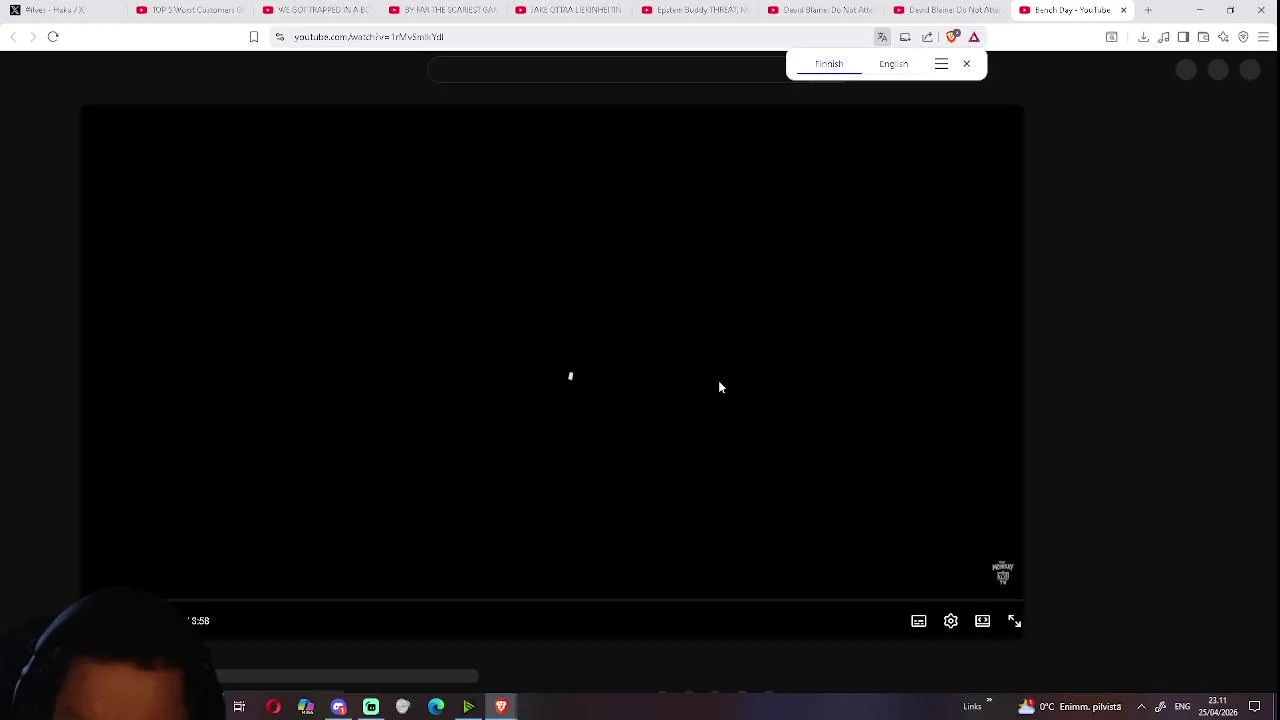Go back to previous page
This screenshot has height=720, width=1280.
tap(12, 37)
